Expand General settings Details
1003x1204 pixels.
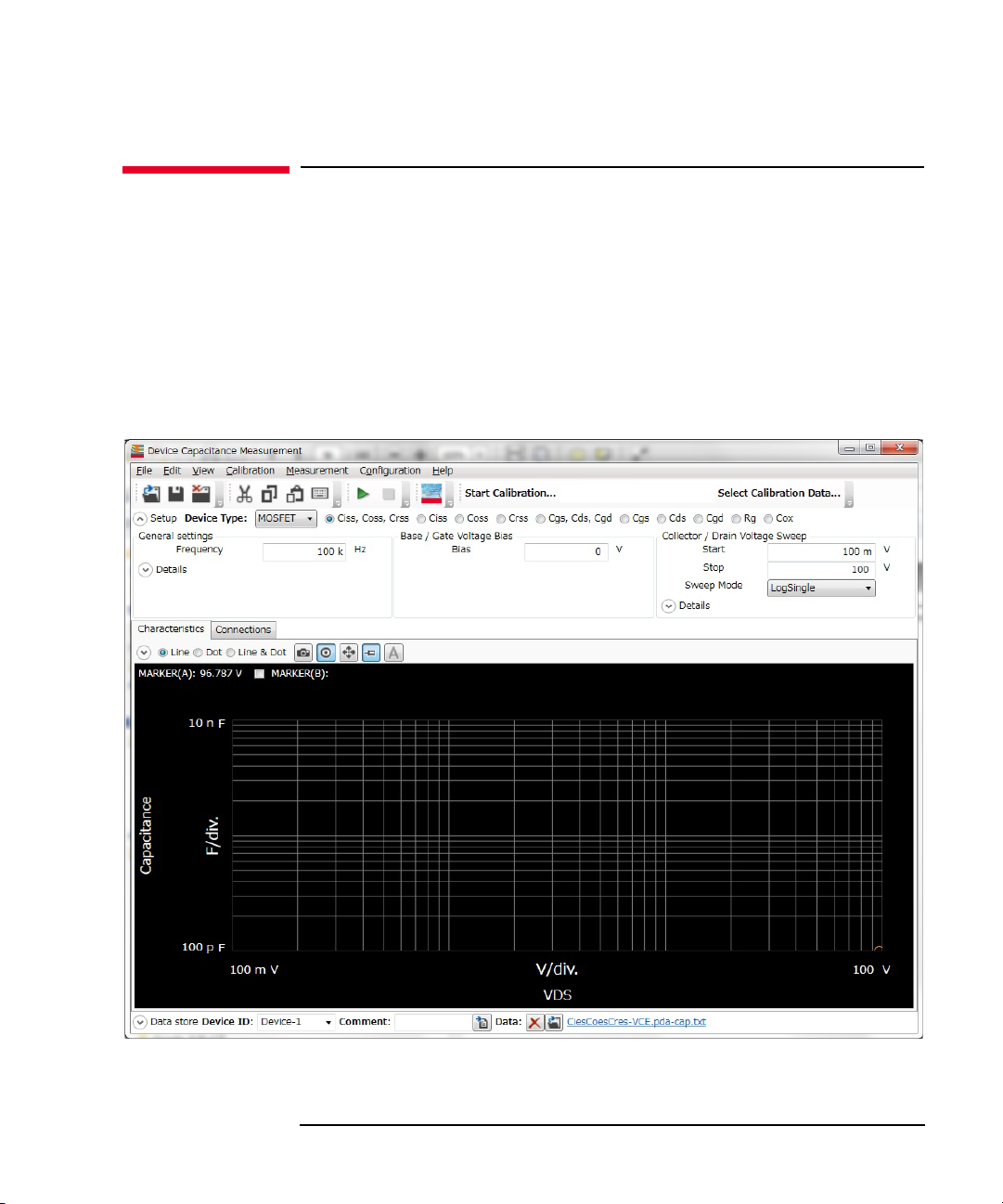click(146, 570)
